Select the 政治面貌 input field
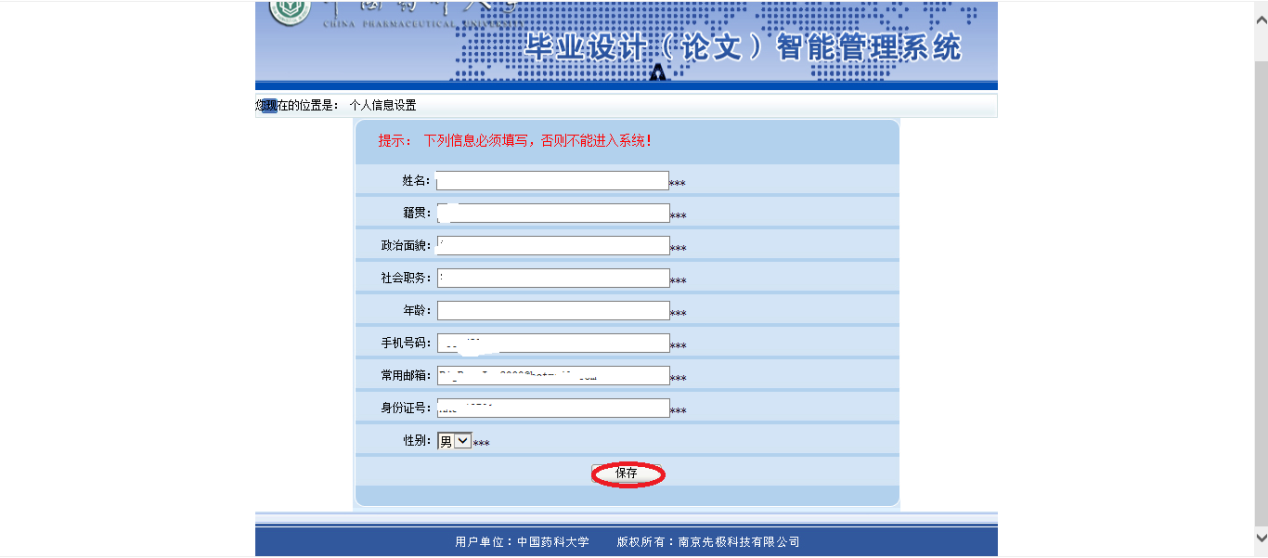Screen dimensions: 1268x558 point(552,246)
